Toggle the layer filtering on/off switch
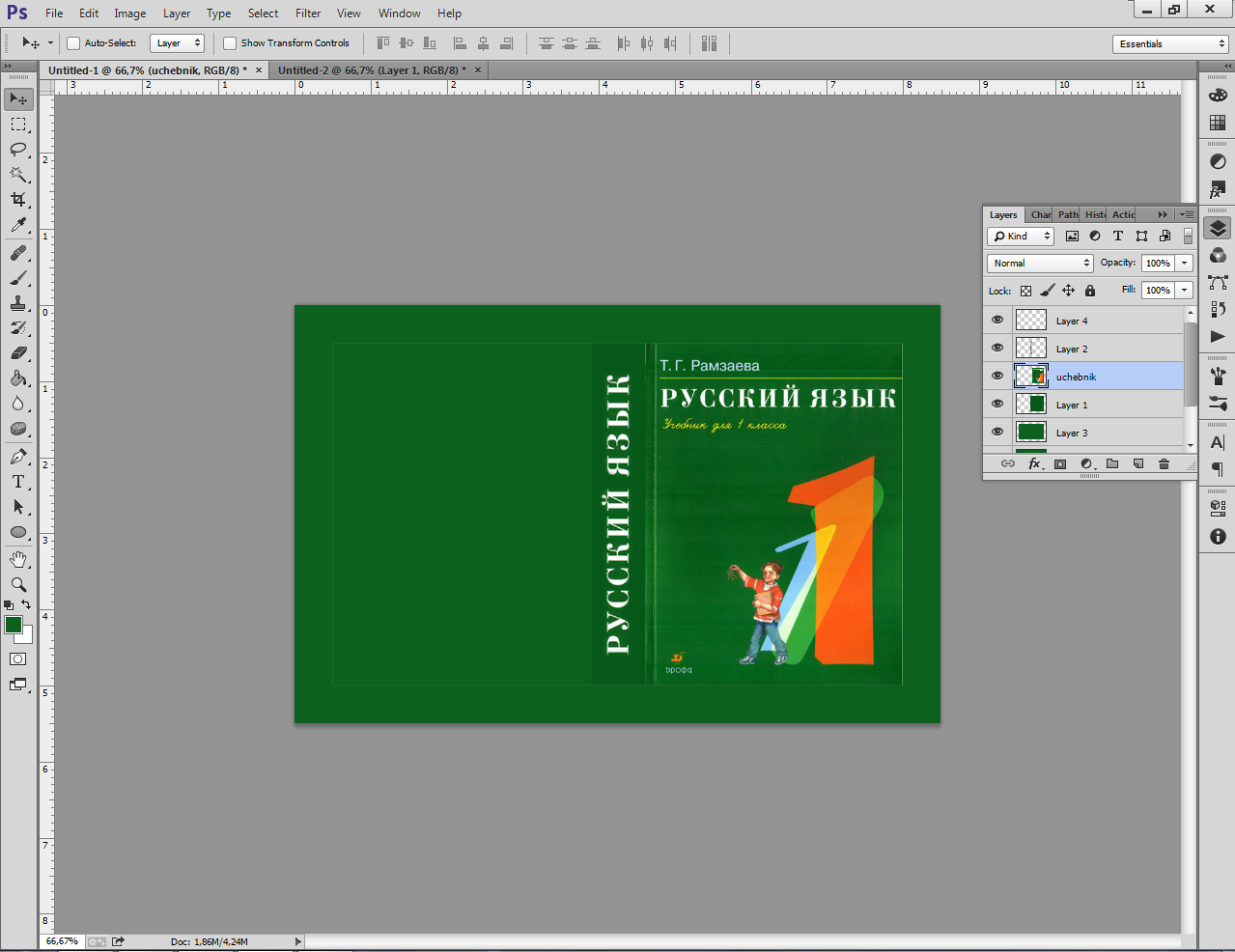The height and width of the screenshot is (952, 1235). pos(1188,236)
